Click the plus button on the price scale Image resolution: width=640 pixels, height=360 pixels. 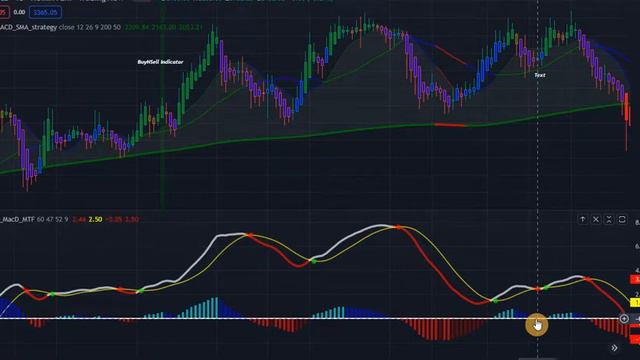tap(624, 319)
